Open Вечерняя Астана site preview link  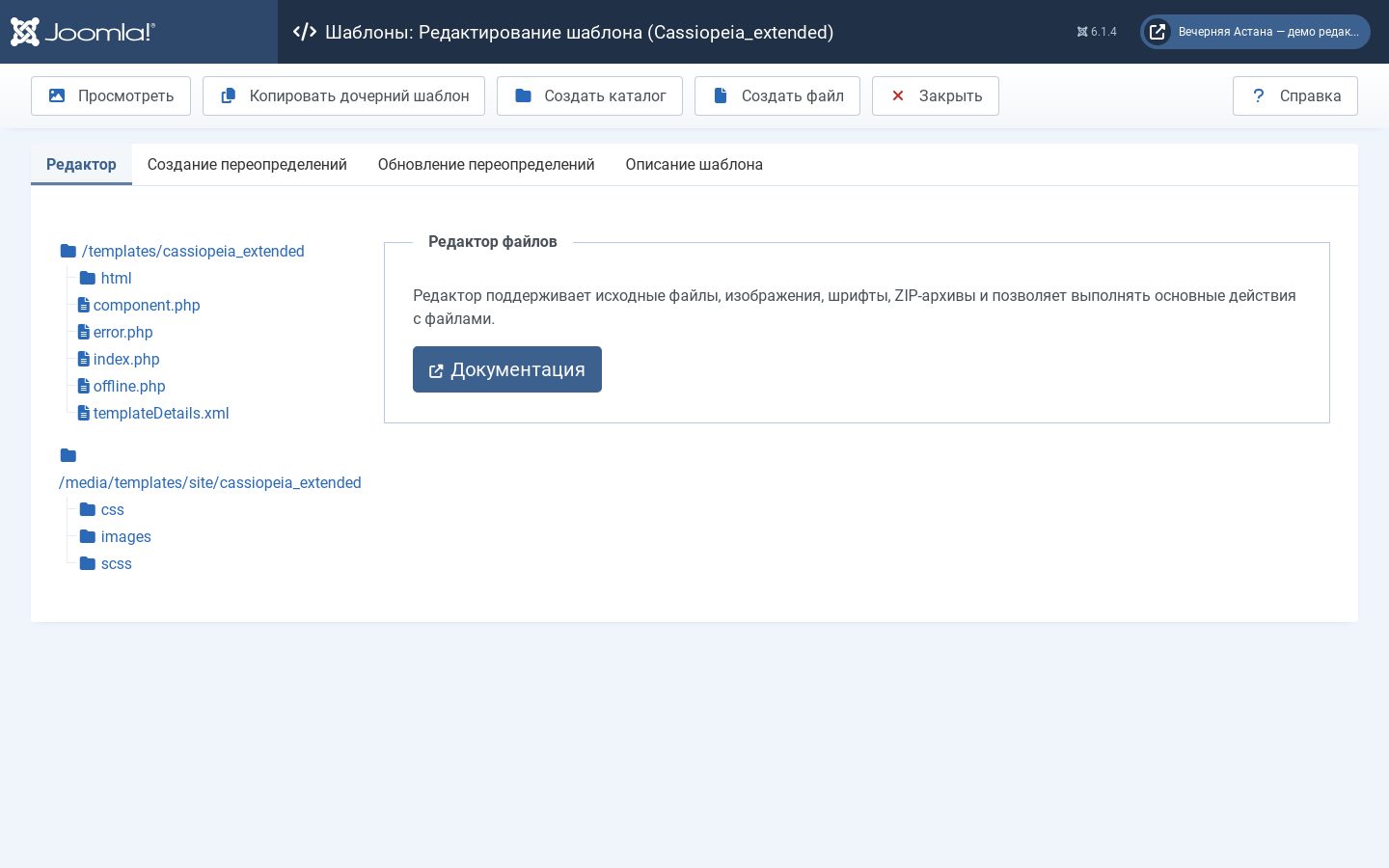pos(1255,32)
